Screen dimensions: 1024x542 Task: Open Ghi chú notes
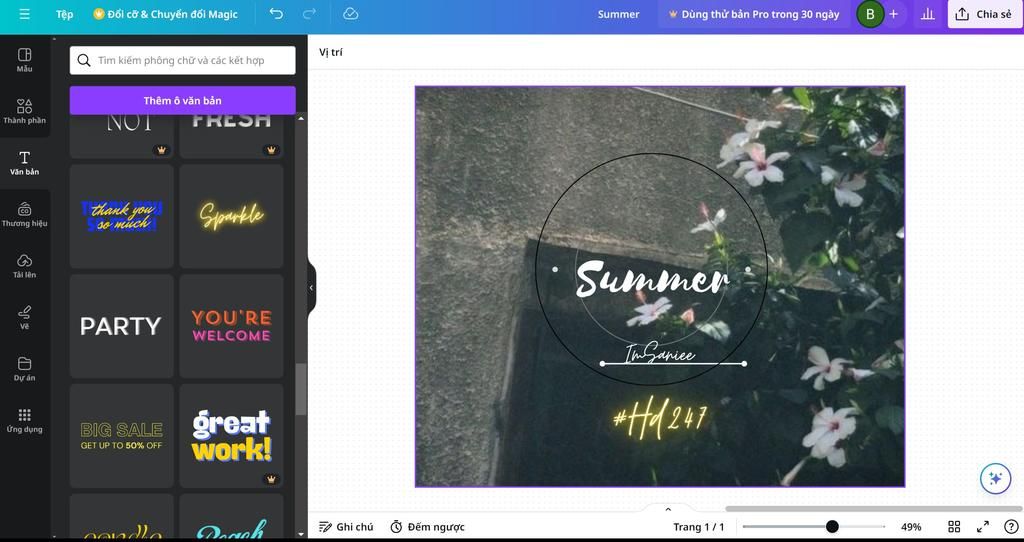tap(346, 527)
